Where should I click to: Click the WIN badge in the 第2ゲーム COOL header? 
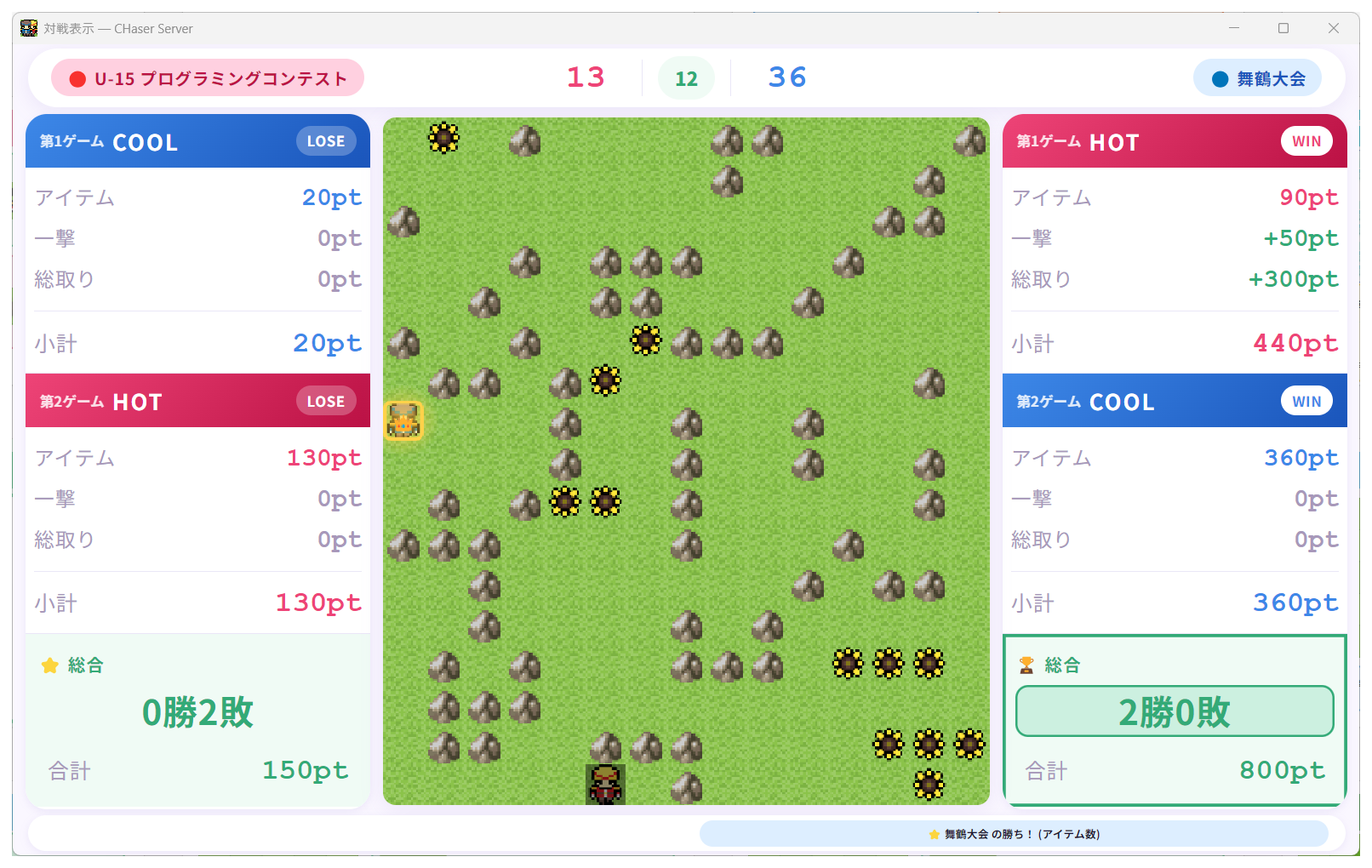tap(1306, 402)
